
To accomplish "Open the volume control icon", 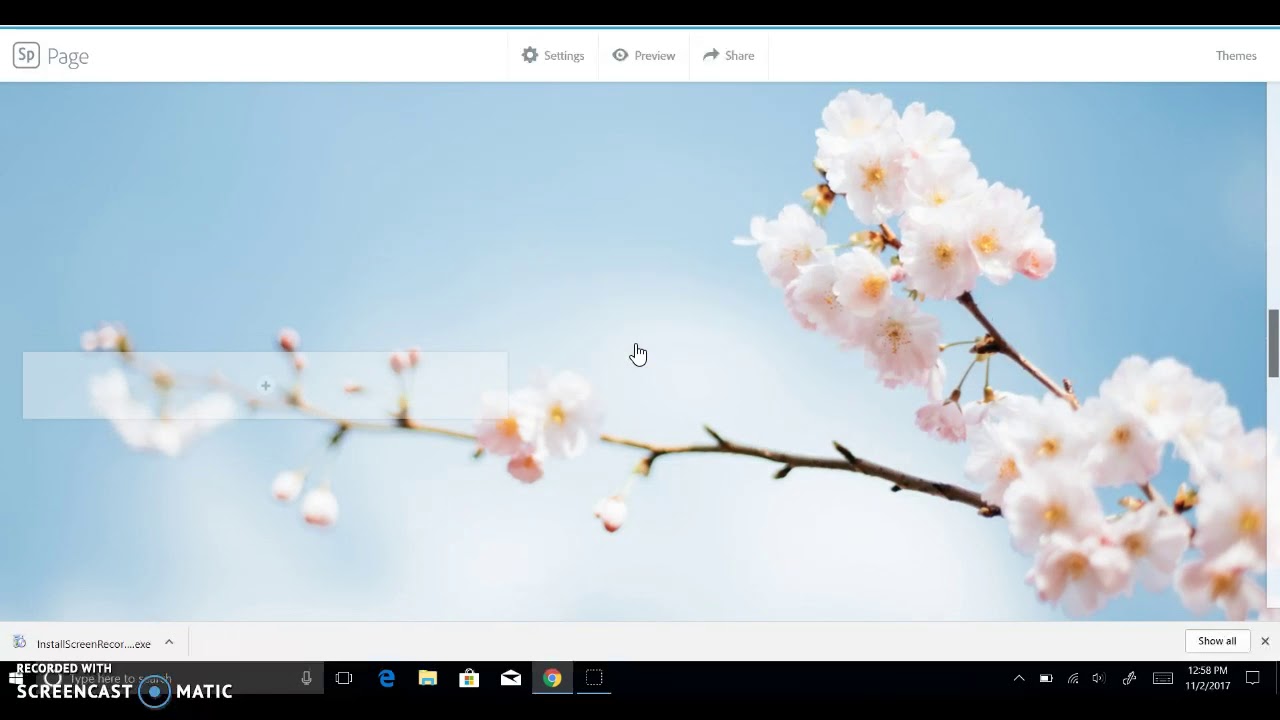I will (1099, 678).
